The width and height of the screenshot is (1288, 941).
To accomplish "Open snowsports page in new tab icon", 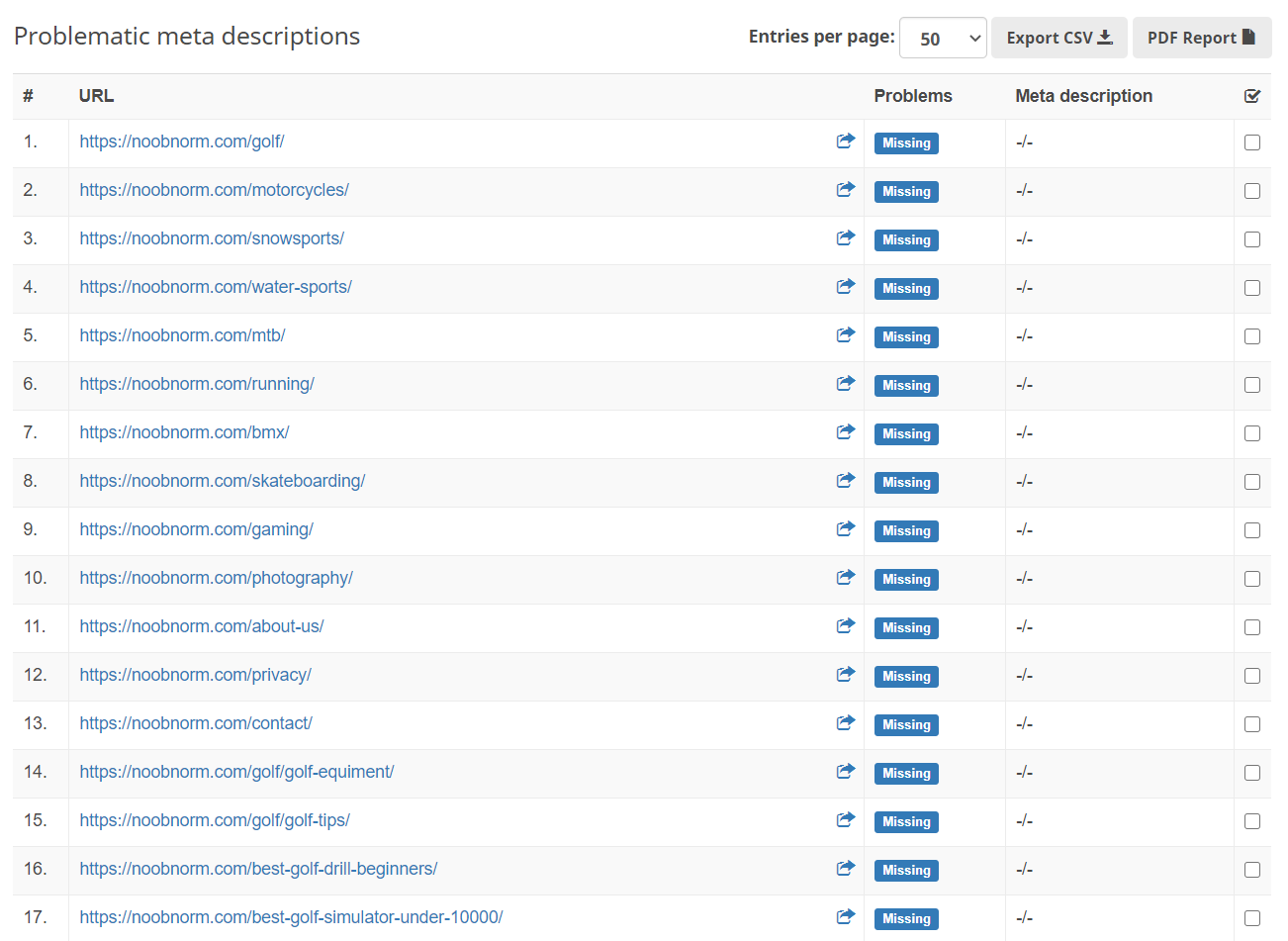I will click(x=846, y=237).
